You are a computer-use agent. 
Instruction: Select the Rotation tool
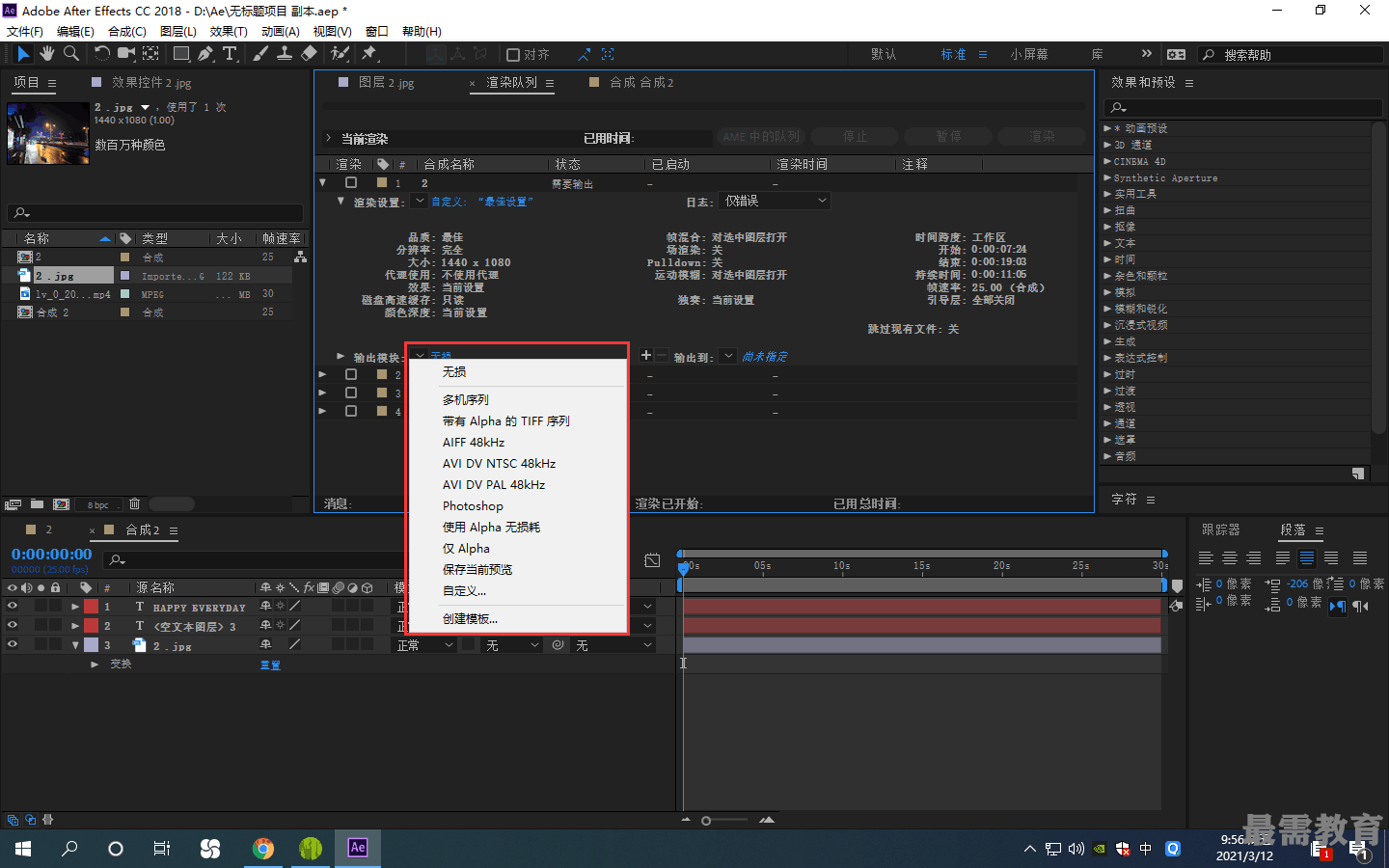click(101, 54)
